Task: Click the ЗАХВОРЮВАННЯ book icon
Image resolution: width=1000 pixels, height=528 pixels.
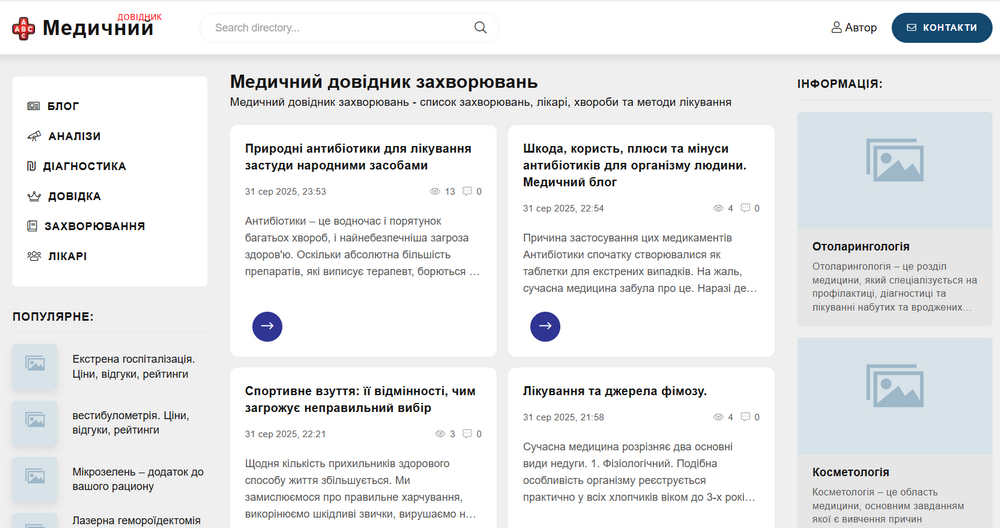Action: coord(32,226)
